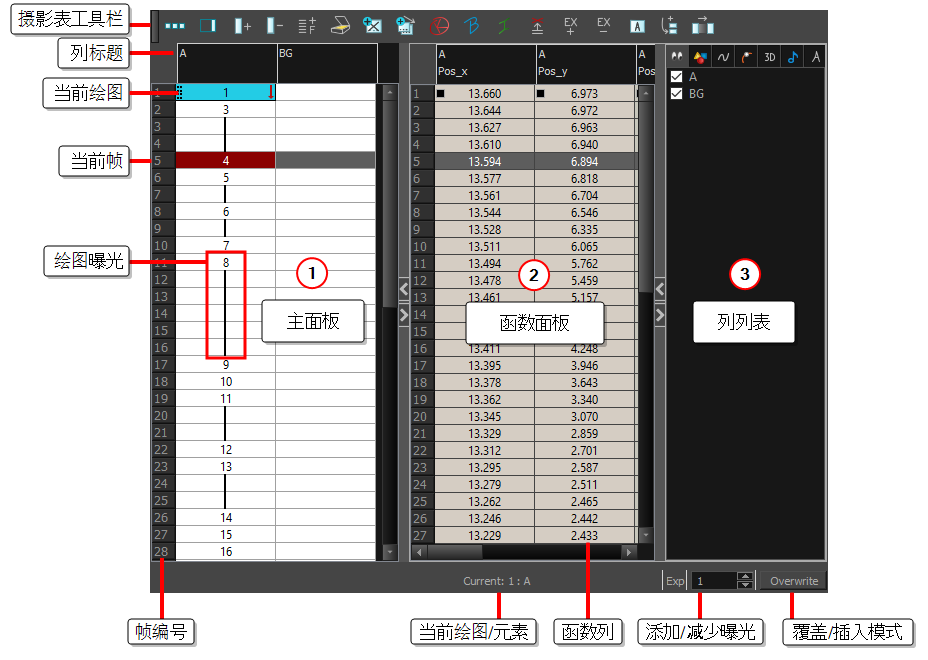Screen dimensions: 928x660
Task: Click functions panel scroll right arrow
Action: point(629,552)
